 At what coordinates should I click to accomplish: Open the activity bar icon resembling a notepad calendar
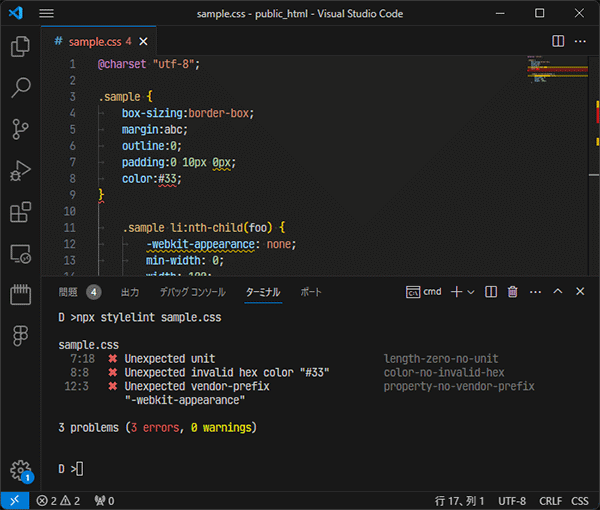click(20, 294)
